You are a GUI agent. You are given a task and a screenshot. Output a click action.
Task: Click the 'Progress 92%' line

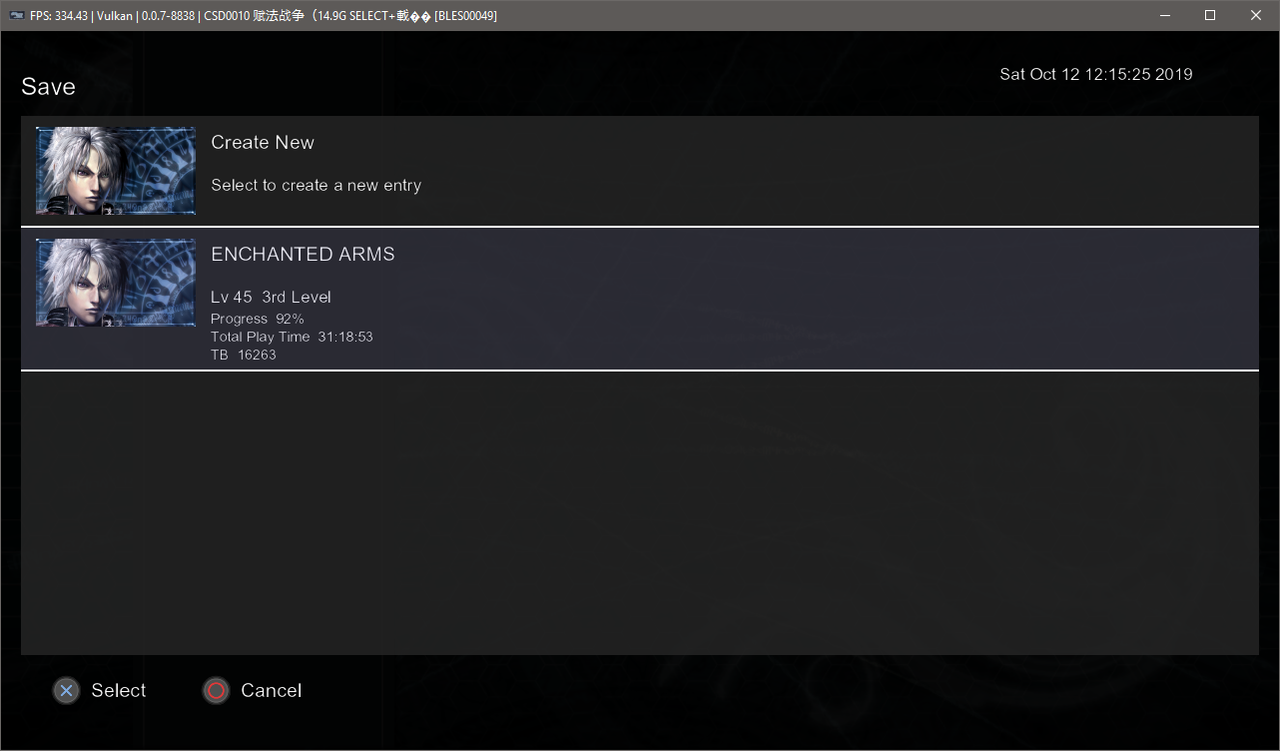click(x=258, y=319)
